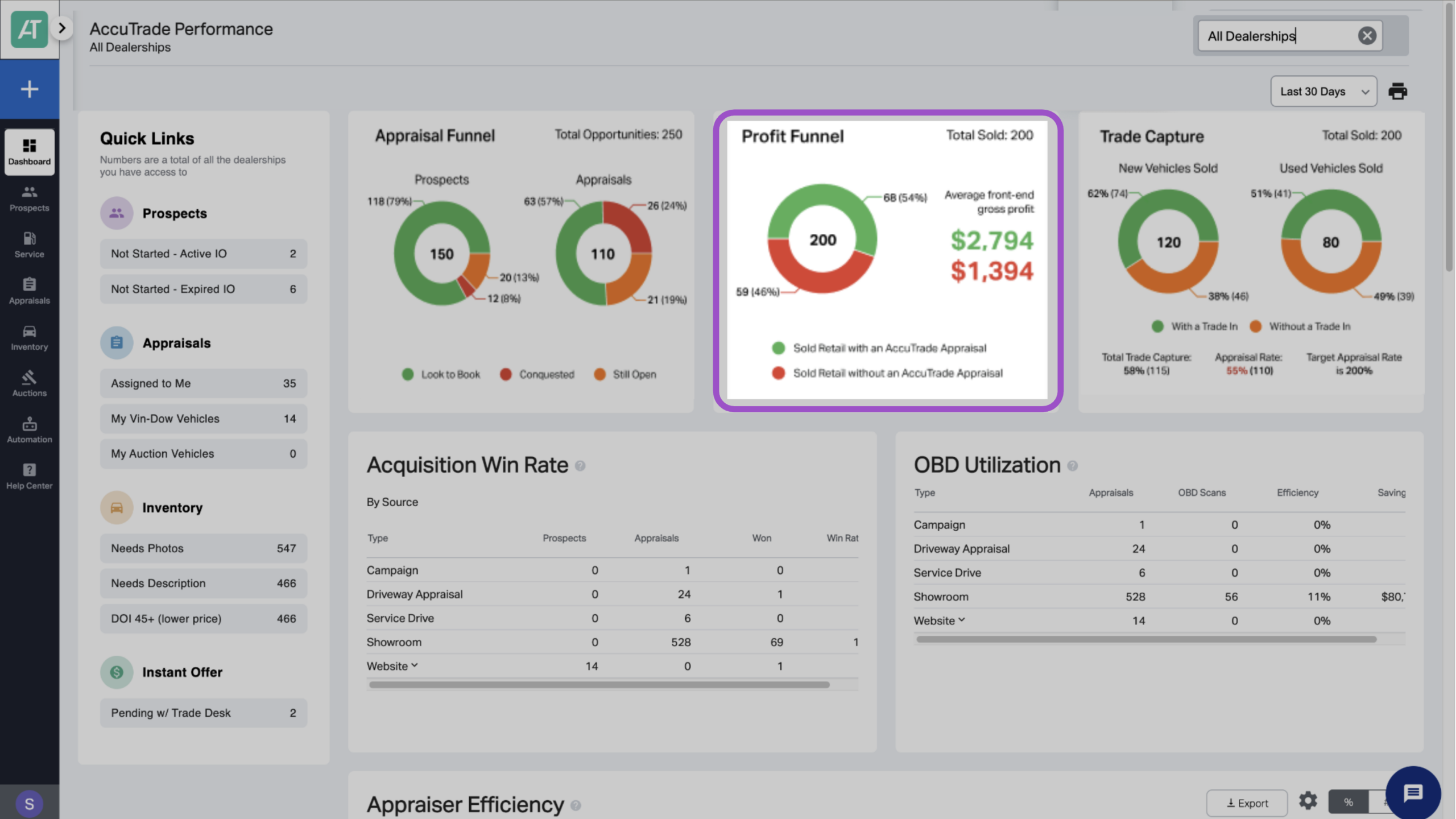
Task: Click Showroom row in Acquisition Win Rate
Action: 613,642
